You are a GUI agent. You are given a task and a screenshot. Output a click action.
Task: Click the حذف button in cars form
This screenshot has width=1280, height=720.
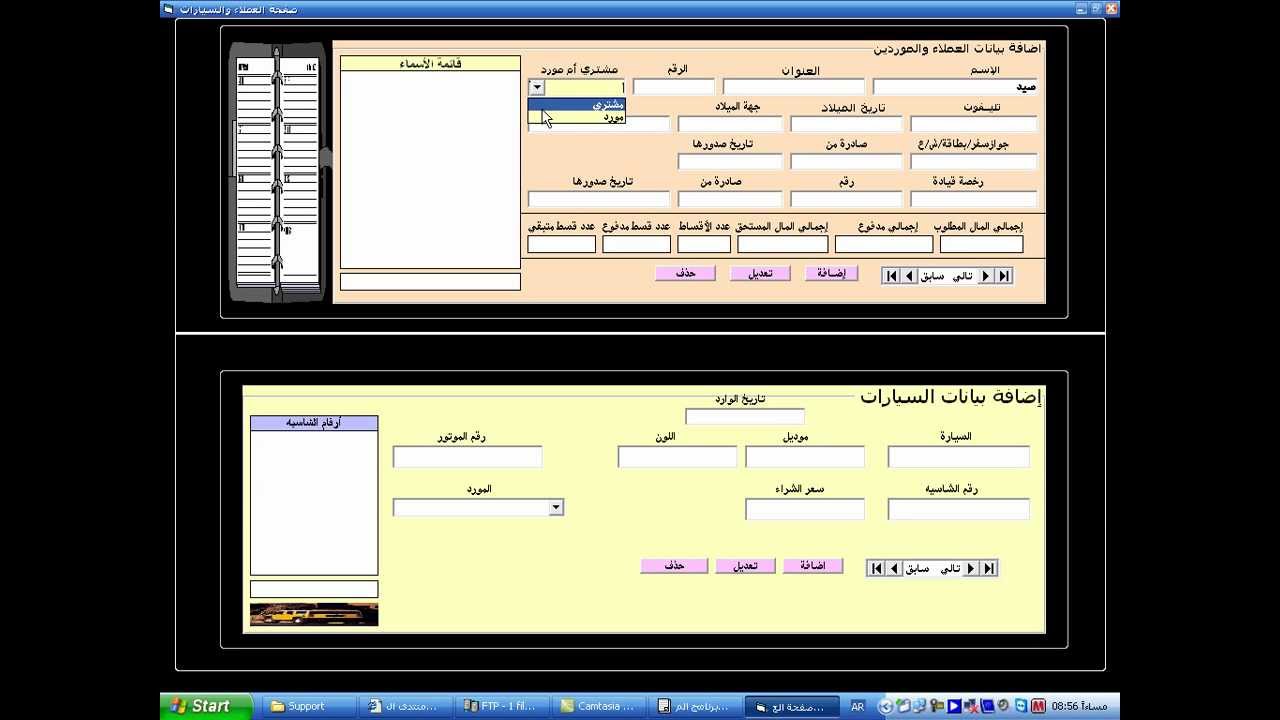674,566
